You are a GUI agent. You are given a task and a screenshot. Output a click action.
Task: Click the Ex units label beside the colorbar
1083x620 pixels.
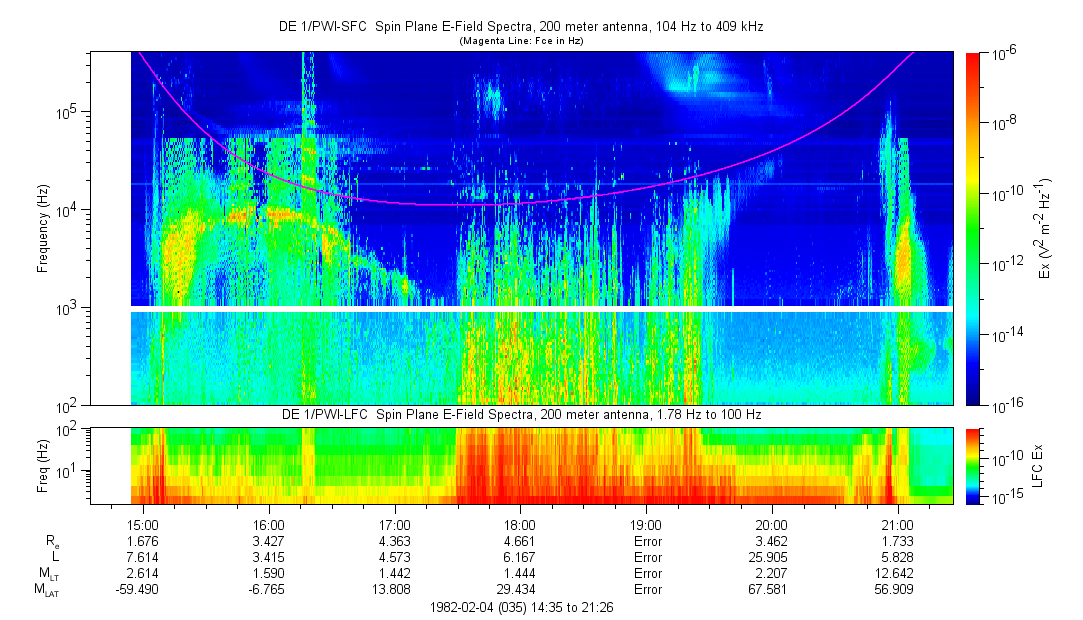click(1043, 228)
